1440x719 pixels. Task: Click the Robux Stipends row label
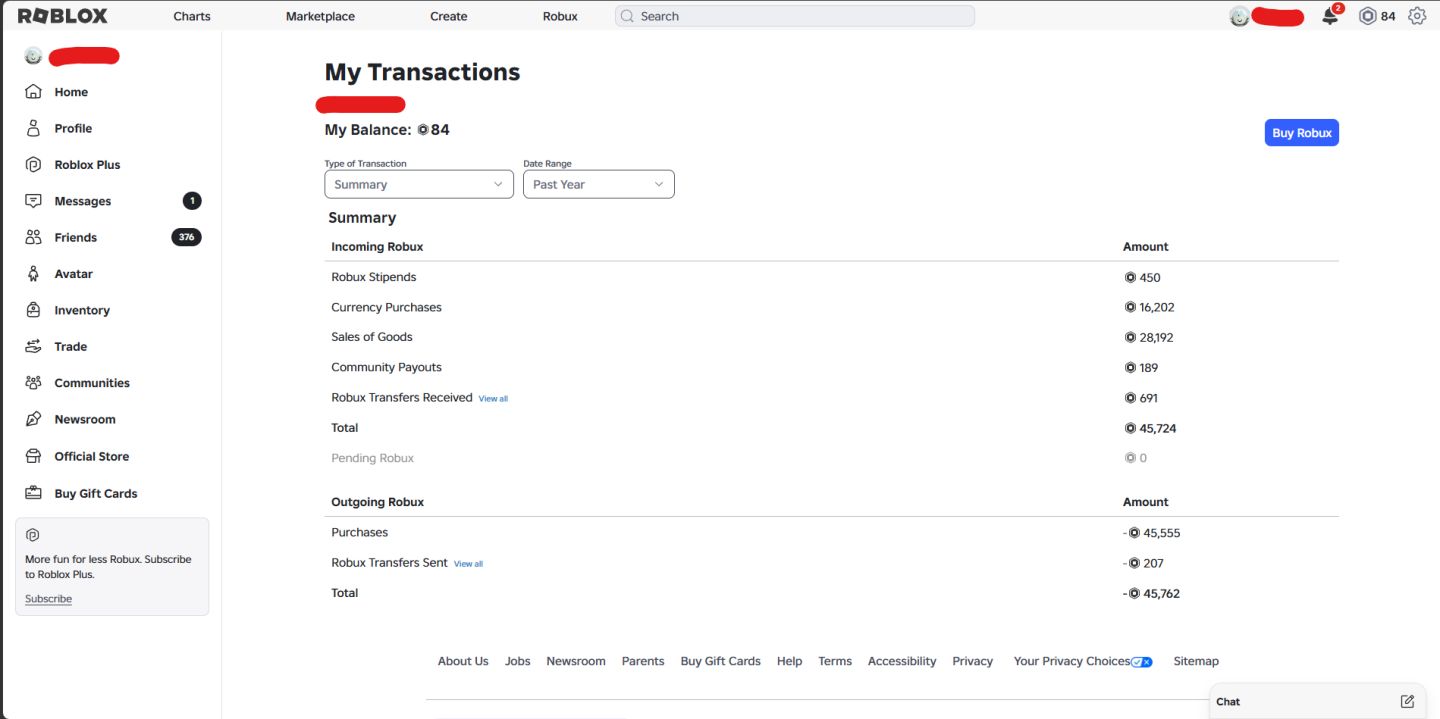[x=374, y=277]
